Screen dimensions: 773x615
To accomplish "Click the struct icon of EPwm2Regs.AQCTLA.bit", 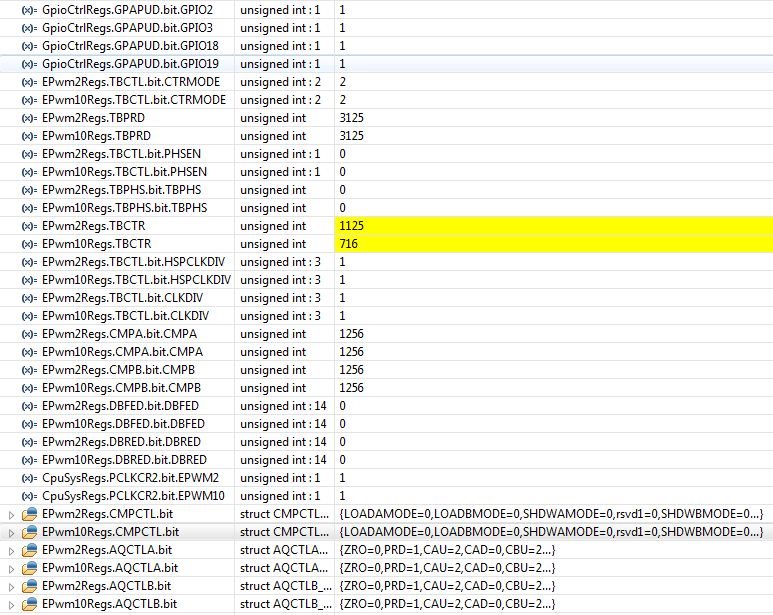I will [x=30, y=550].
